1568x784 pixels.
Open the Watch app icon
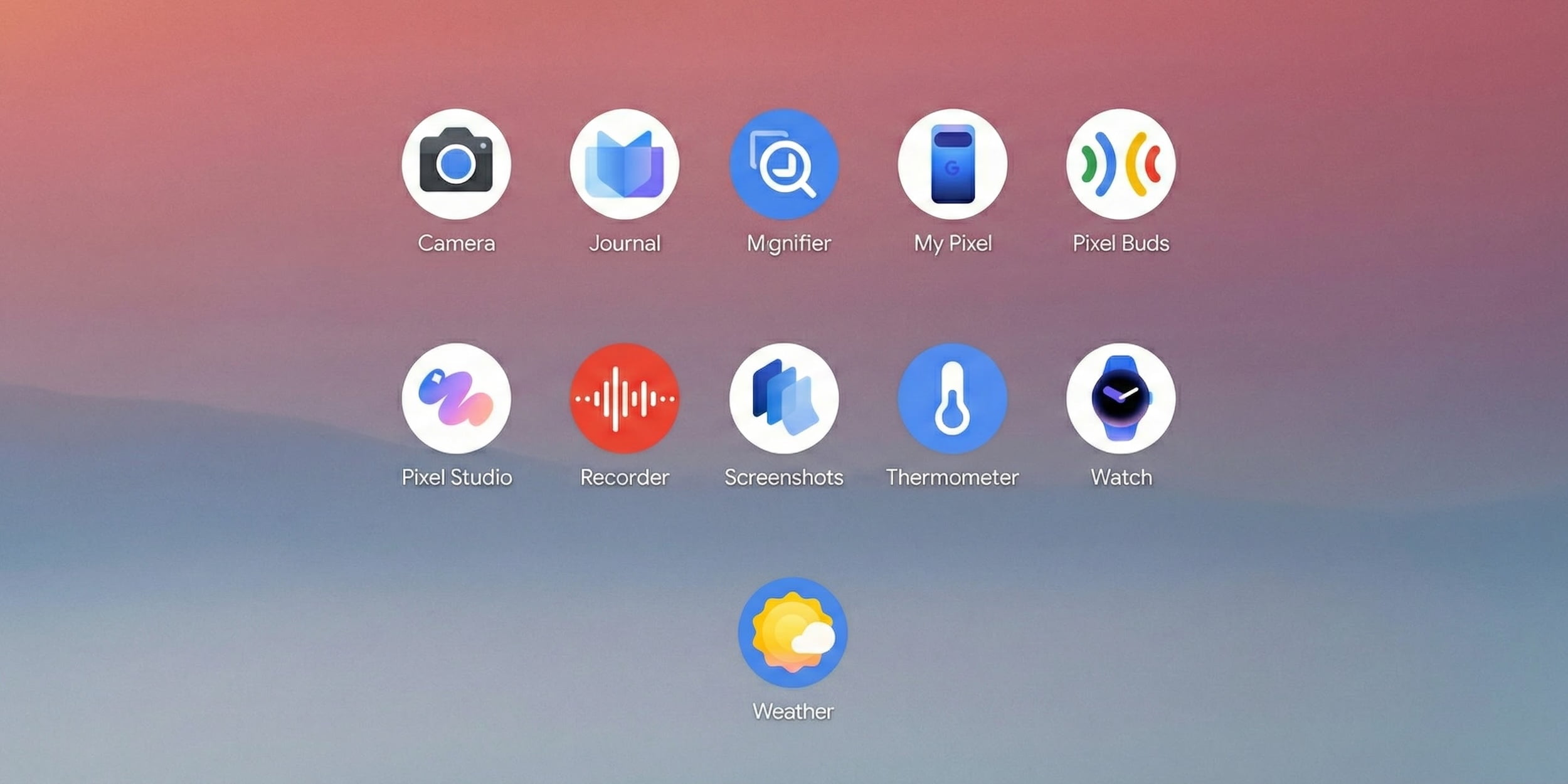click(1120, 398)
